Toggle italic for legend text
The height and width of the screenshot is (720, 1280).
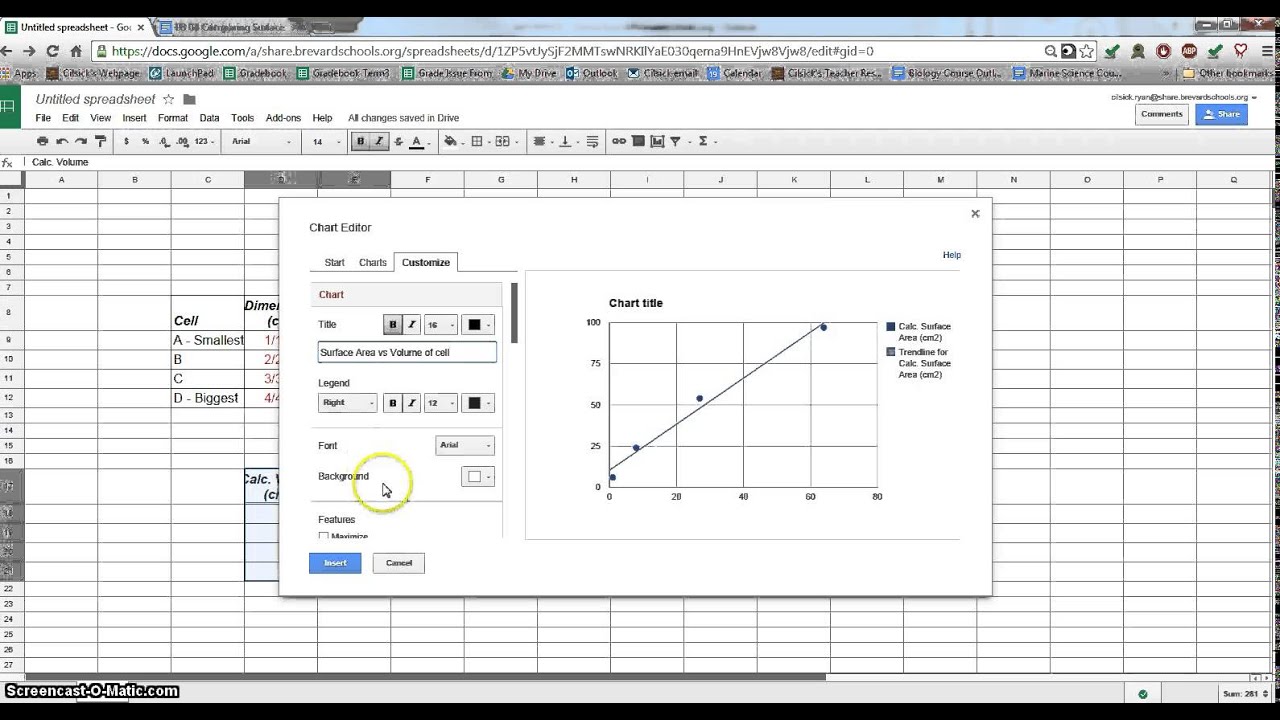(x=411, y=403)
